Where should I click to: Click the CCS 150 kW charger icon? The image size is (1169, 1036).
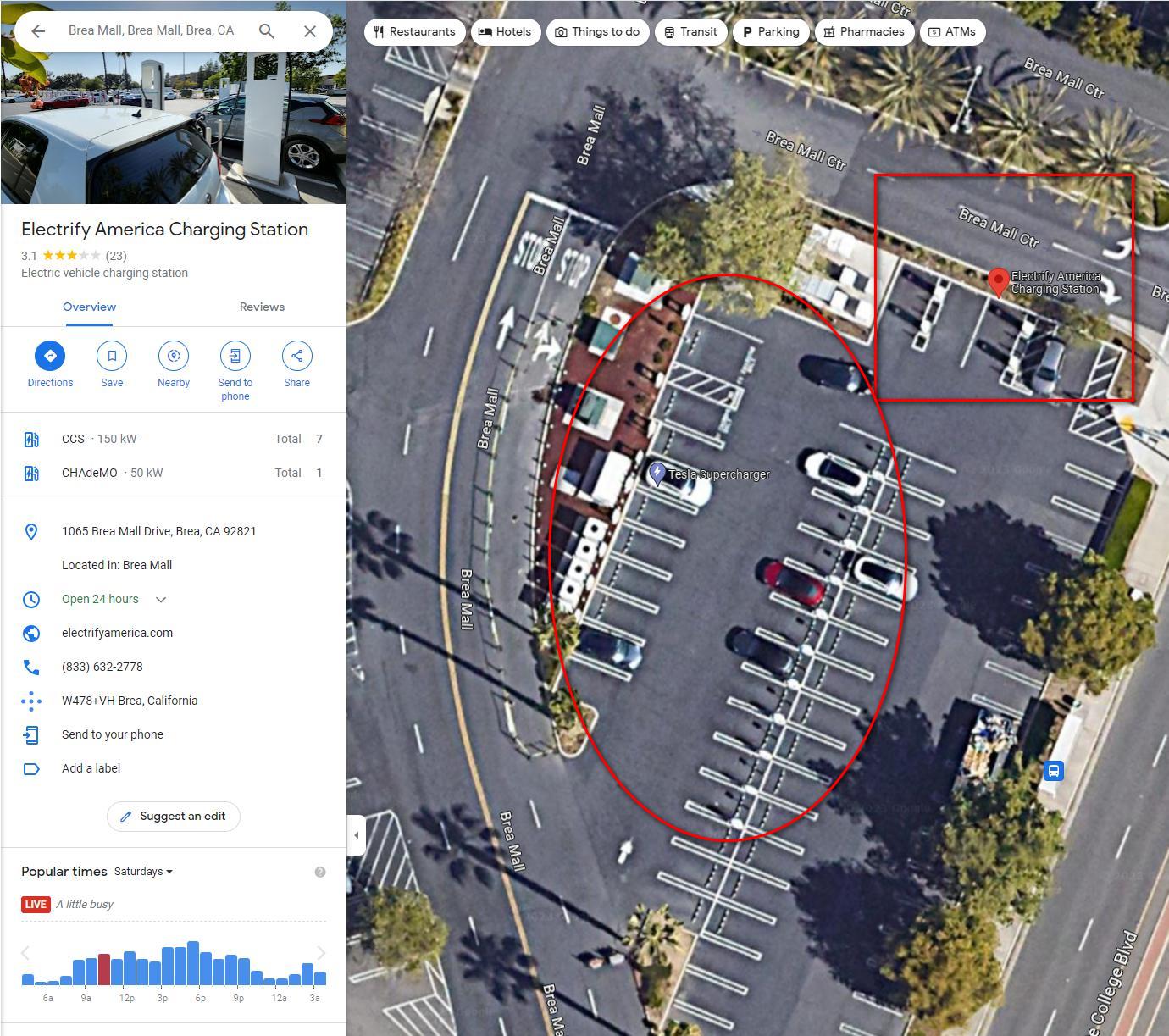click(x=31, y=439)
